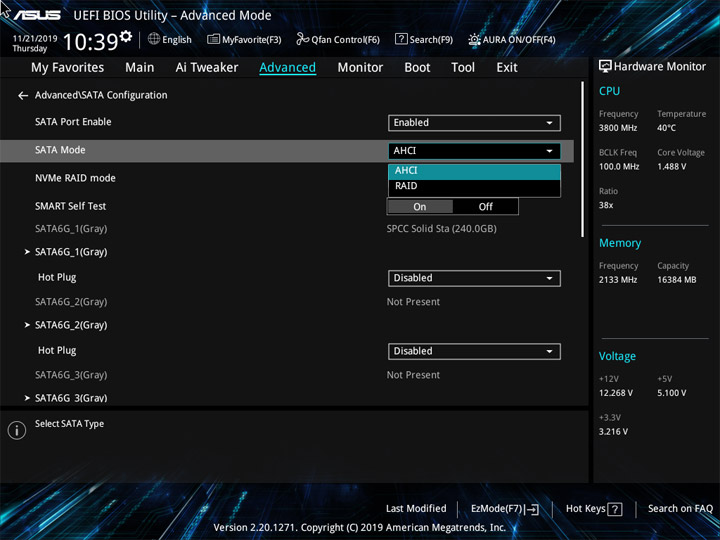Click the Last Modified button
720x540 pixels.
click(416, 509)
